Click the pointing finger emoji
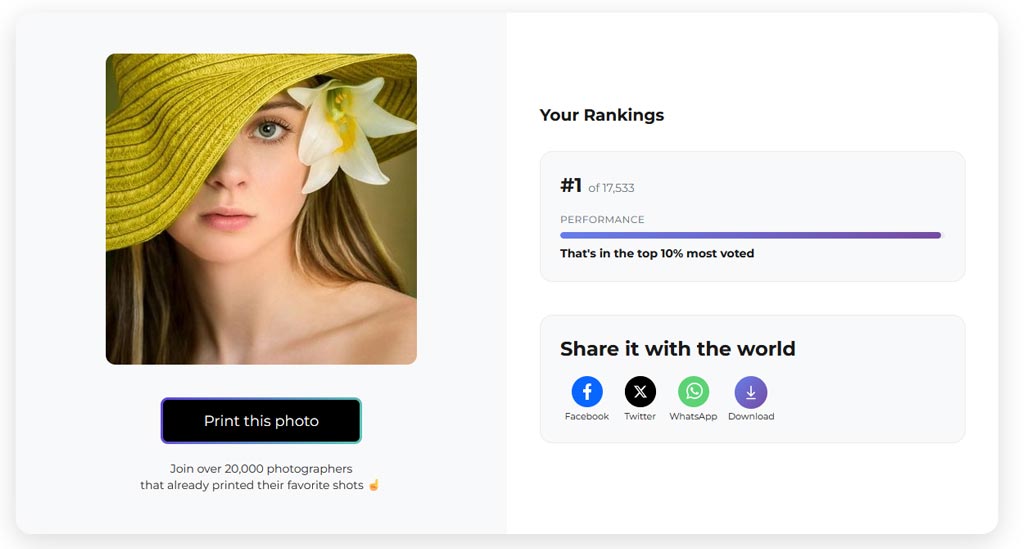 click(374, 486)
